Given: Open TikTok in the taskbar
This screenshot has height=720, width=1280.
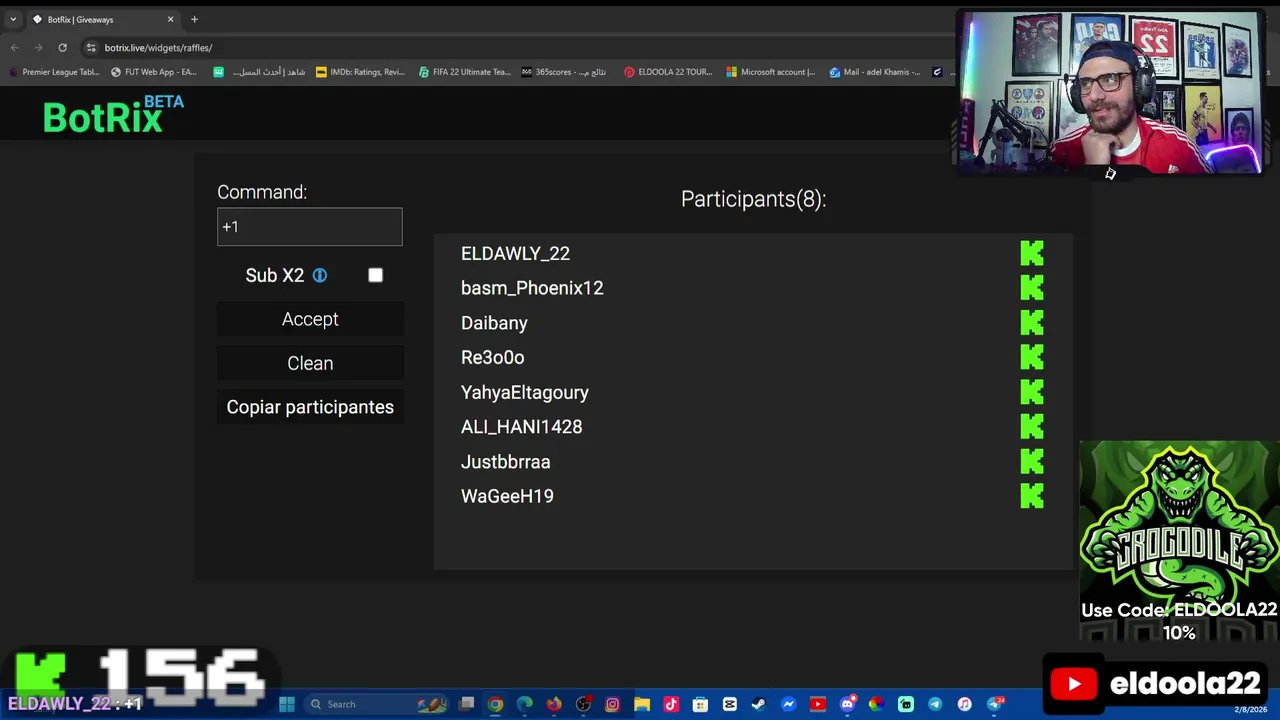Looking at the screenshot, I should pos(671,704).
